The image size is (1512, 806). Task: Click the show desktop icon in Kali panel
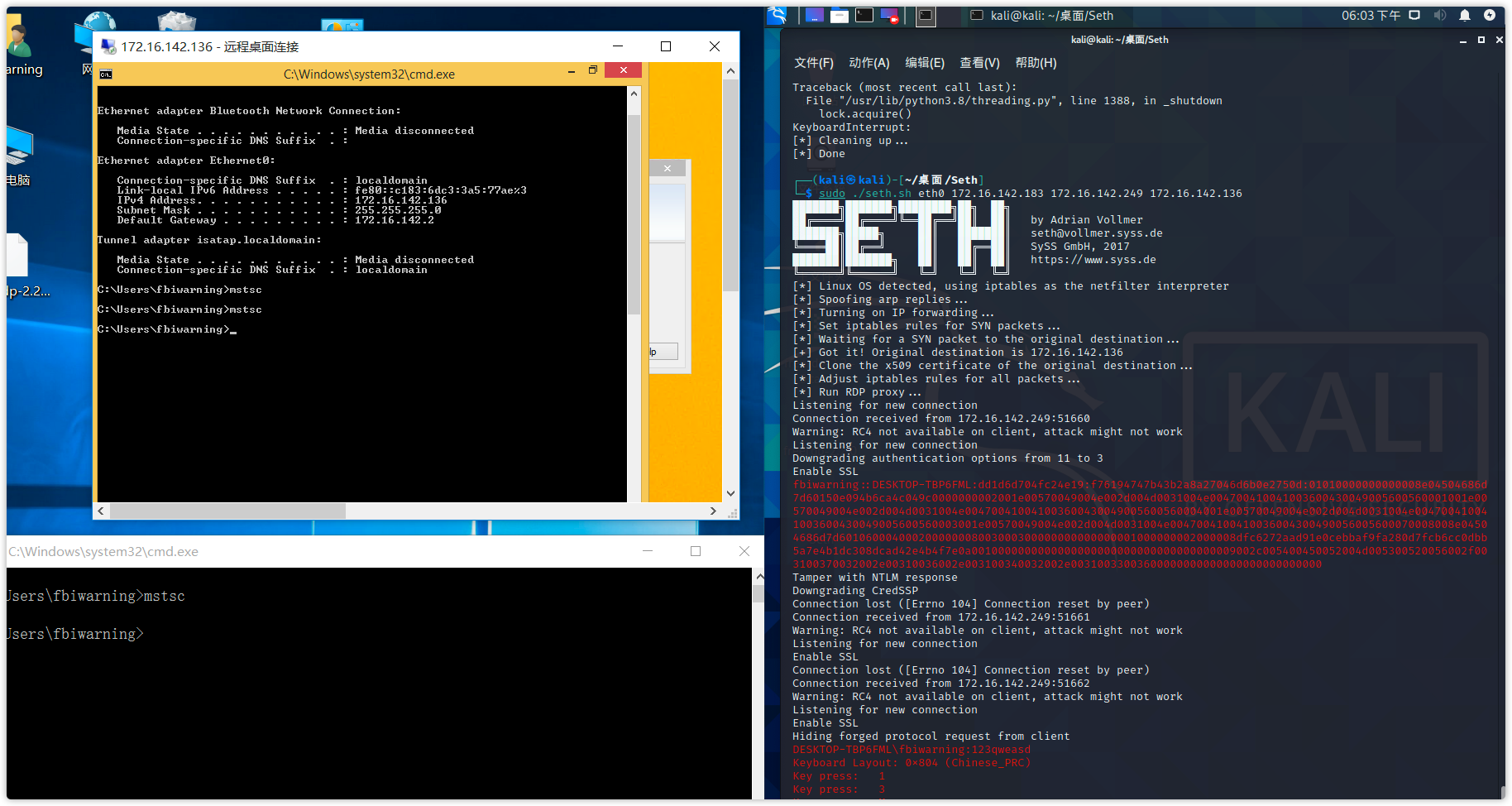(815, 15)
